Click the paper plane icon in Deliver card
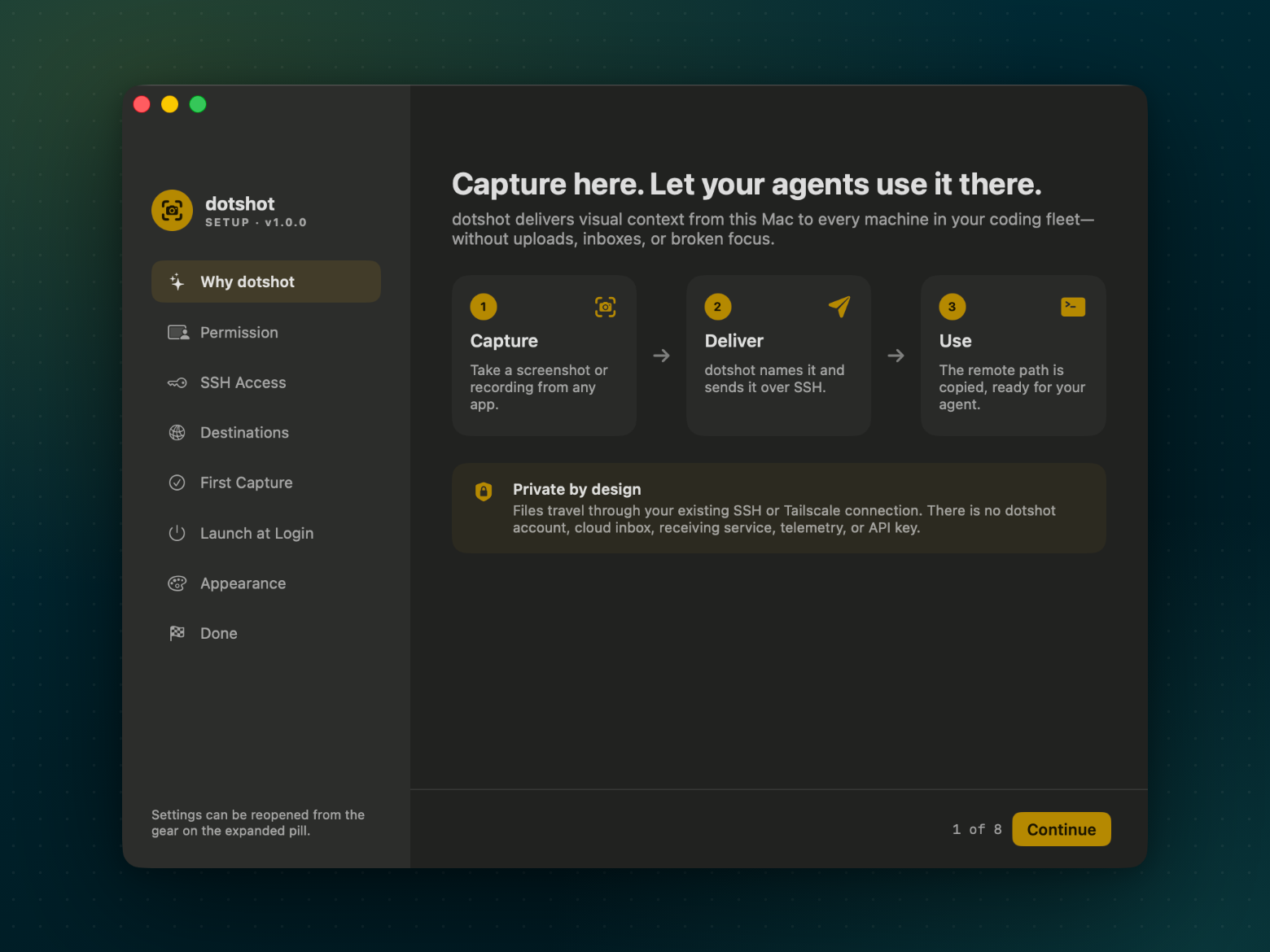1270x952 pixels. point(839,307)
